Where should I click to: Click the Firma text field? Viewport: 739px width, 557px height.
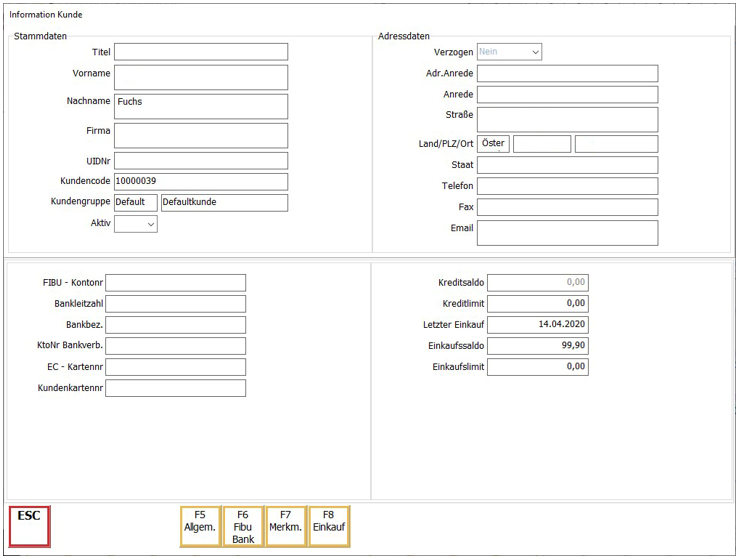click(x=201, y=135)
